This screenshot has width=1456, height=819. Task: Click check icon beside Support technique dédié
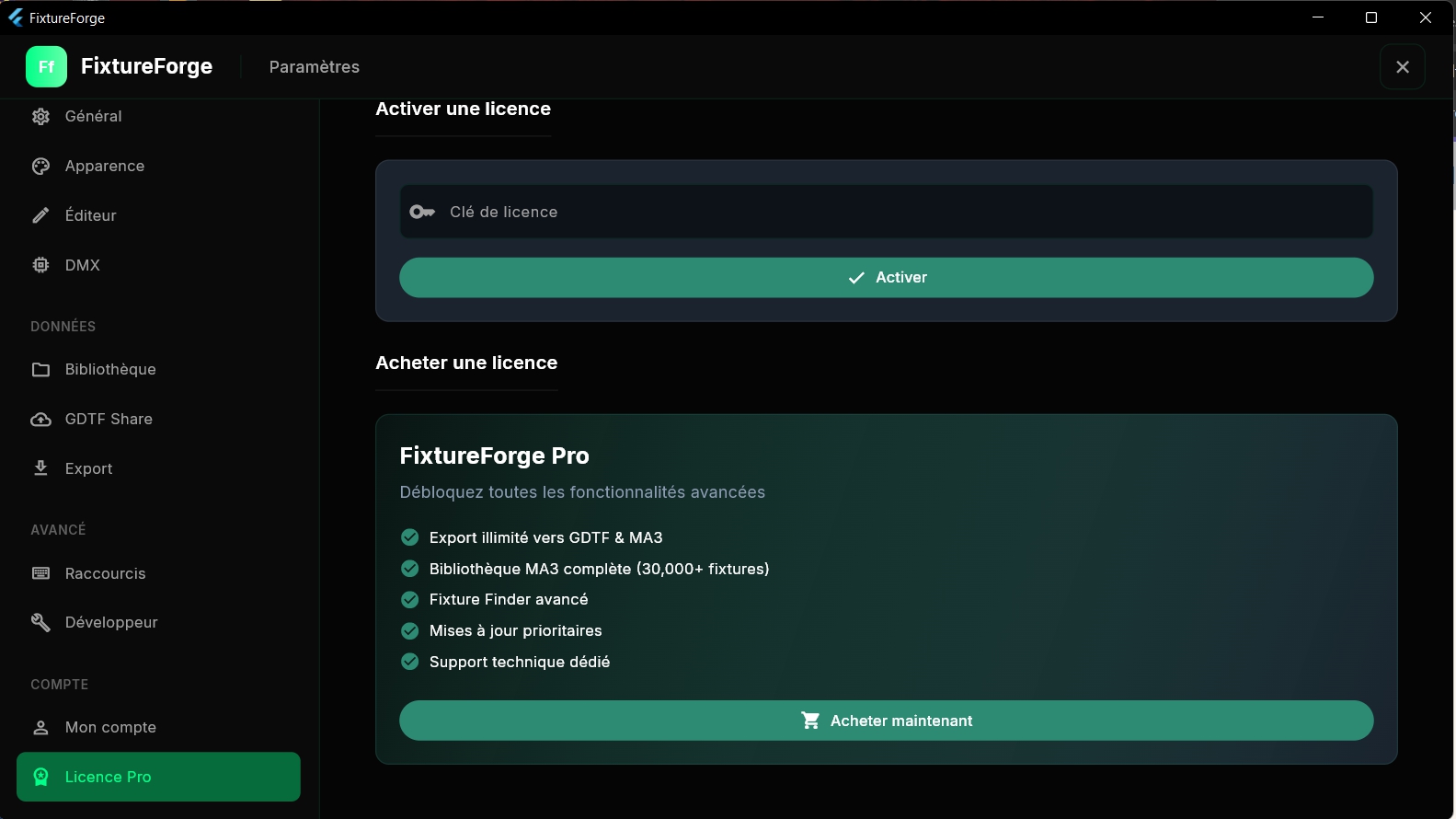click(410, 662)
